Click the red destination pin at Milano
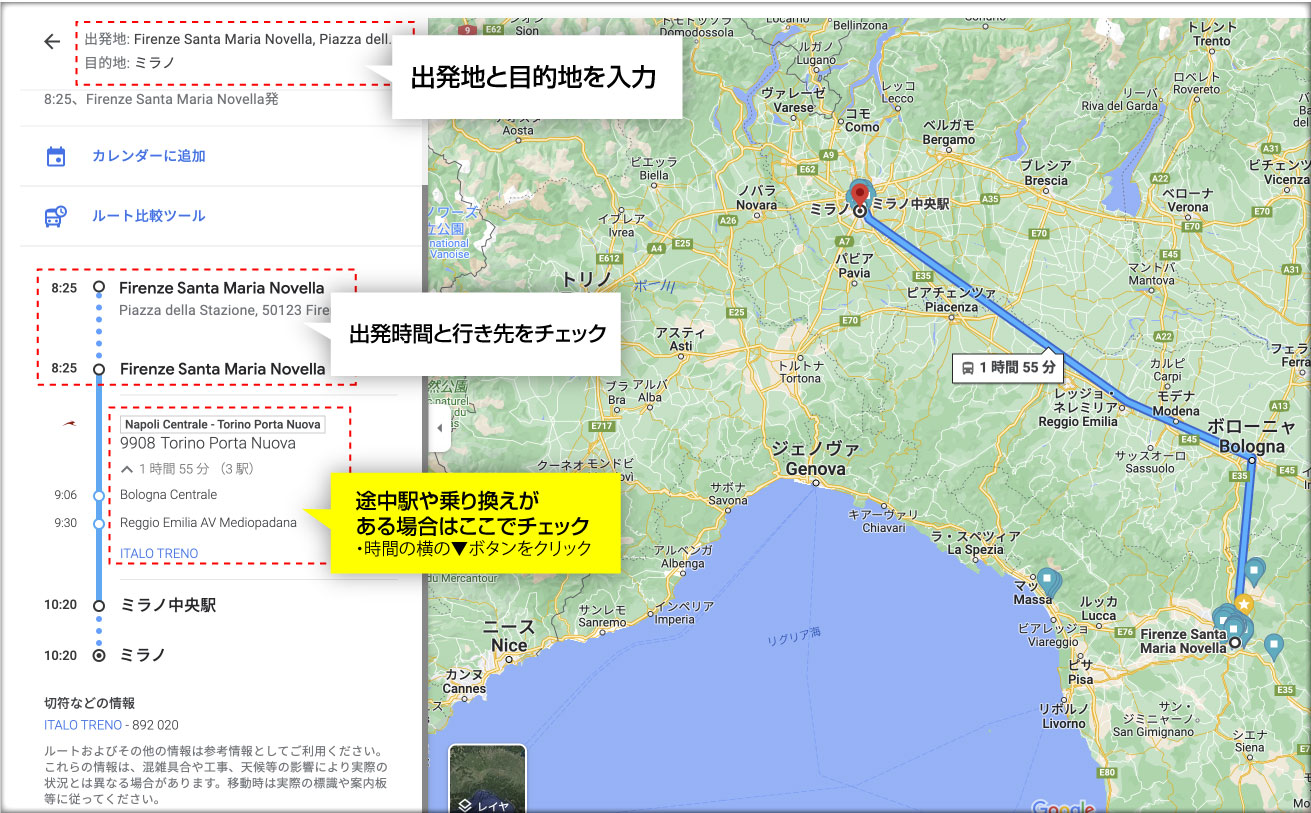 point(859,195)
